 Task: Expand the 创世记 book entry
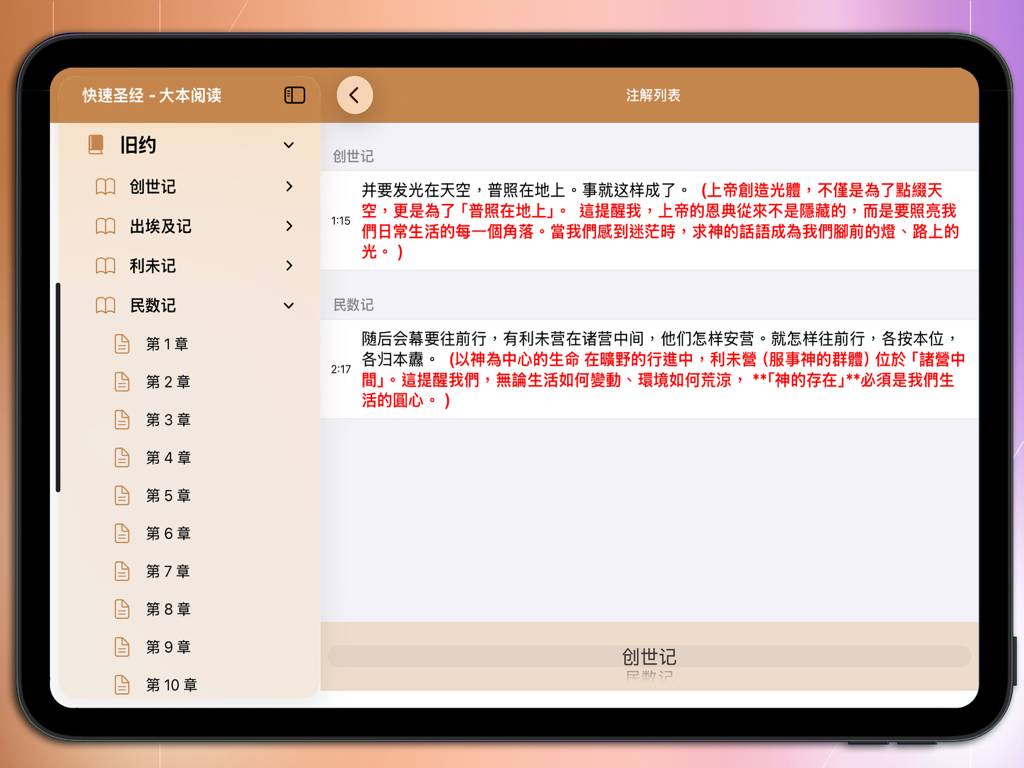pos(289,187)
